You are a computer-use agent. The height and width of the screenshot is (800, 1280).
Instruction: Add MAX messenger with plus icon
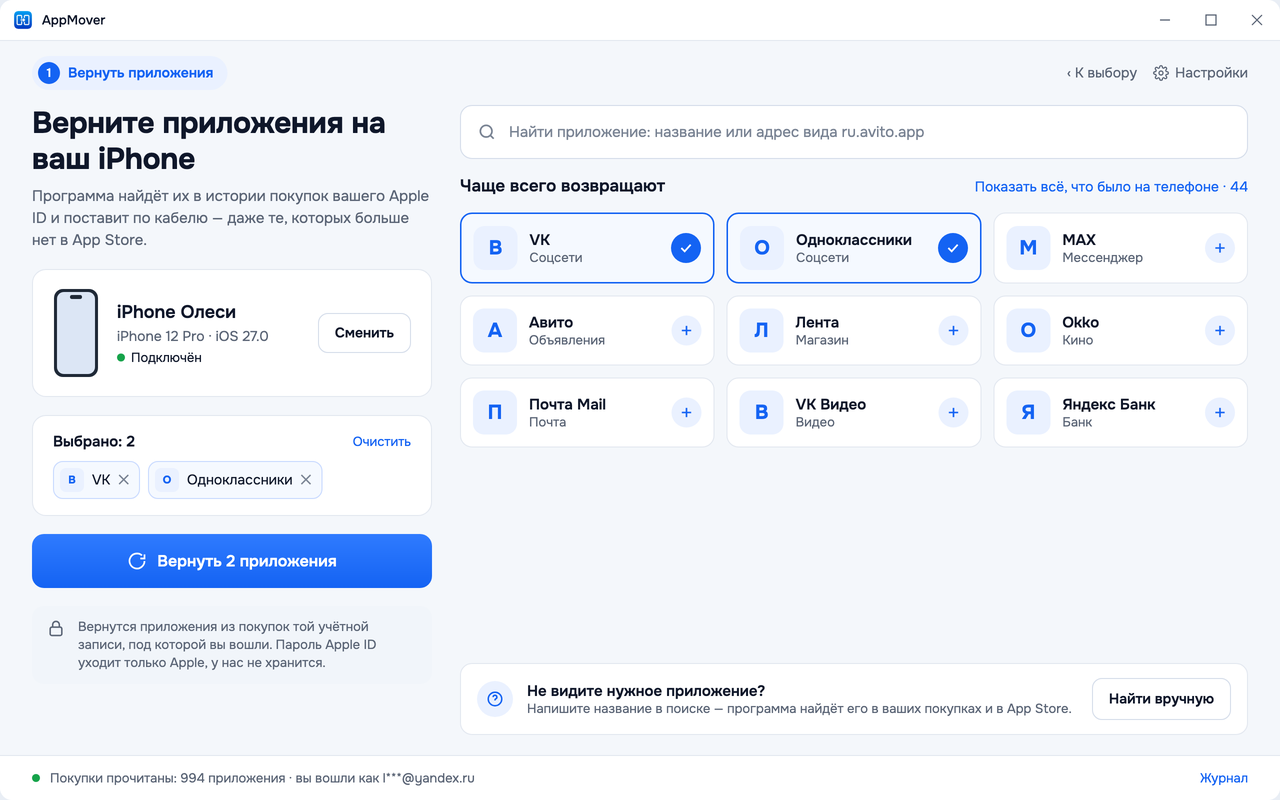[x=1219, y=248]
